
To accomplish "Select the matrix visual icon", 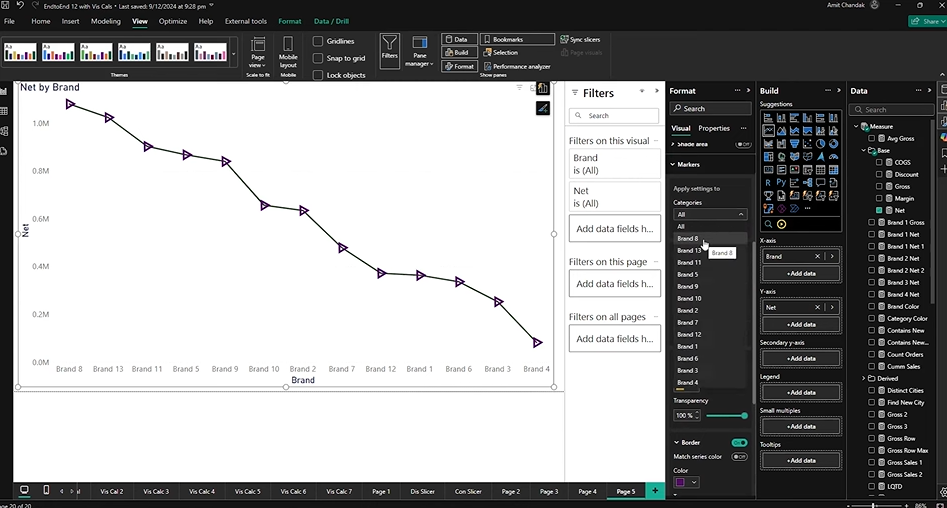I will coord(833,170).
